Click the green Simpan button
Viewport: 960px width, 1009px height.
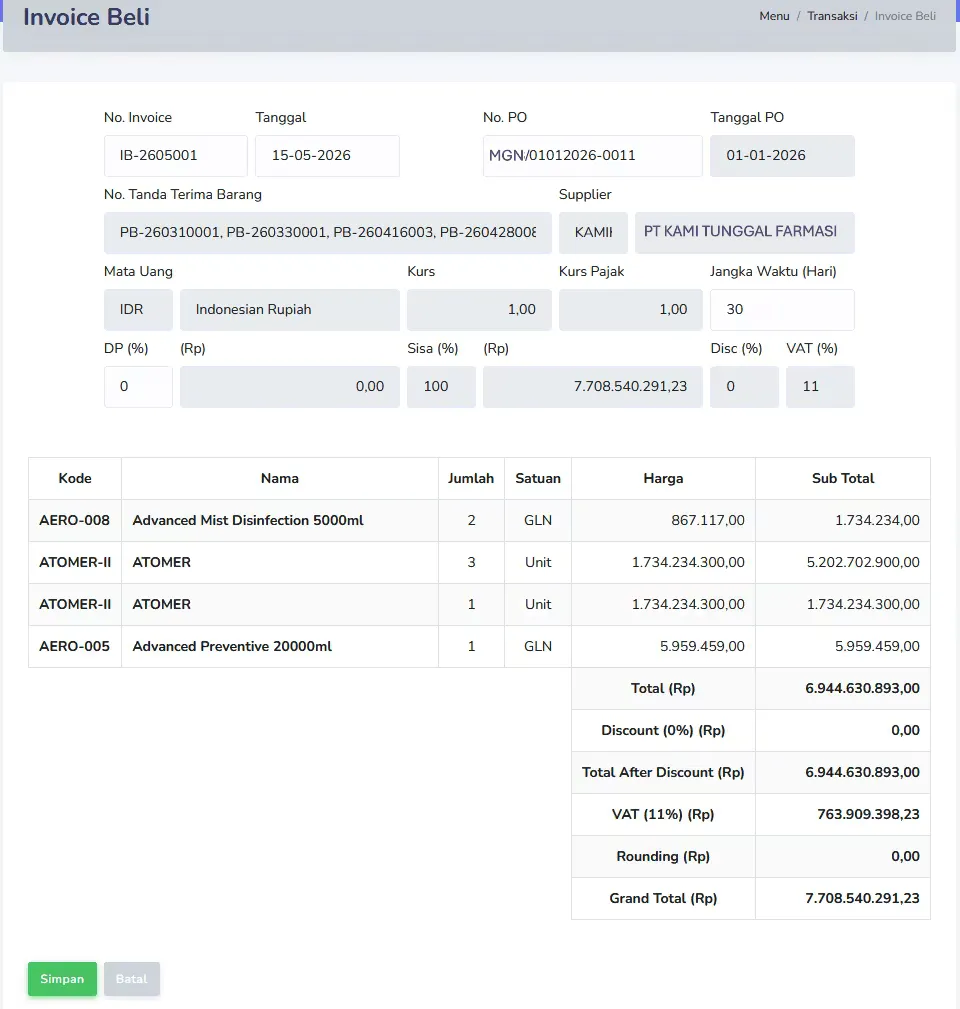tap(62, 979)
